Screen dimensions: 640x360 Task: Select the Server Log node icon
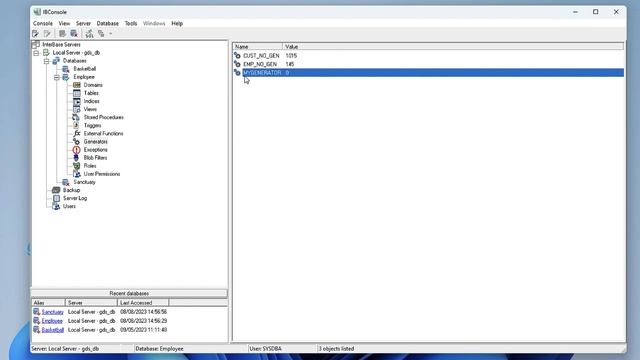56,198
